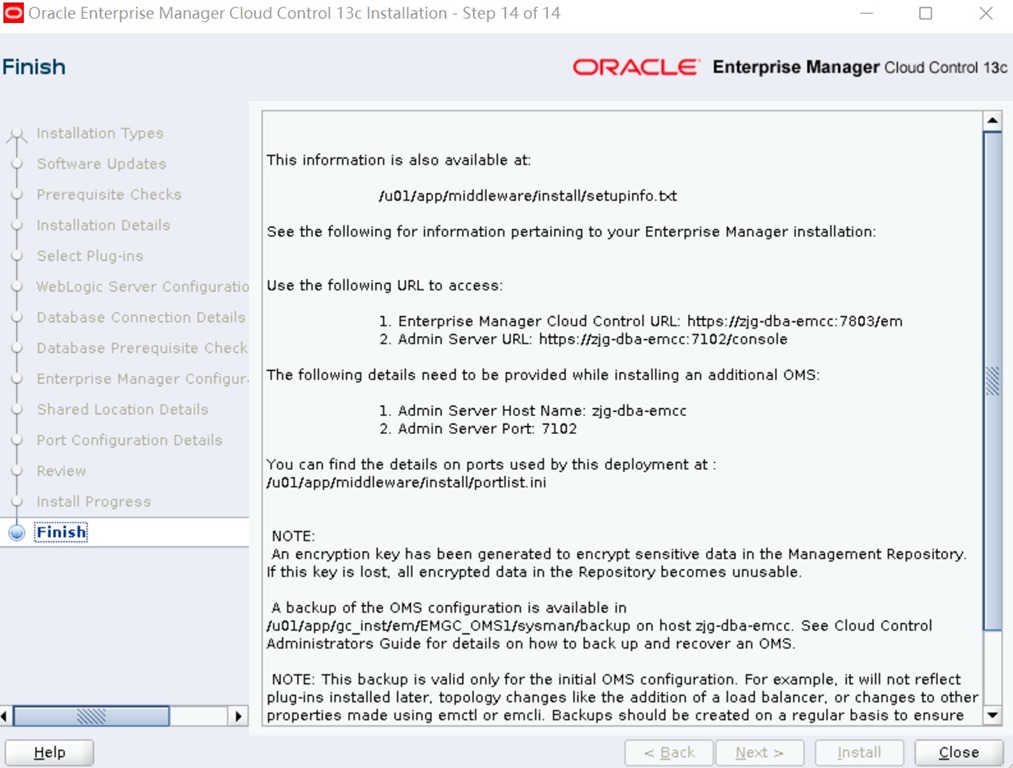The image size is (1013, 768).
Task: Click the Close button
Action: [x=958, y=752]
